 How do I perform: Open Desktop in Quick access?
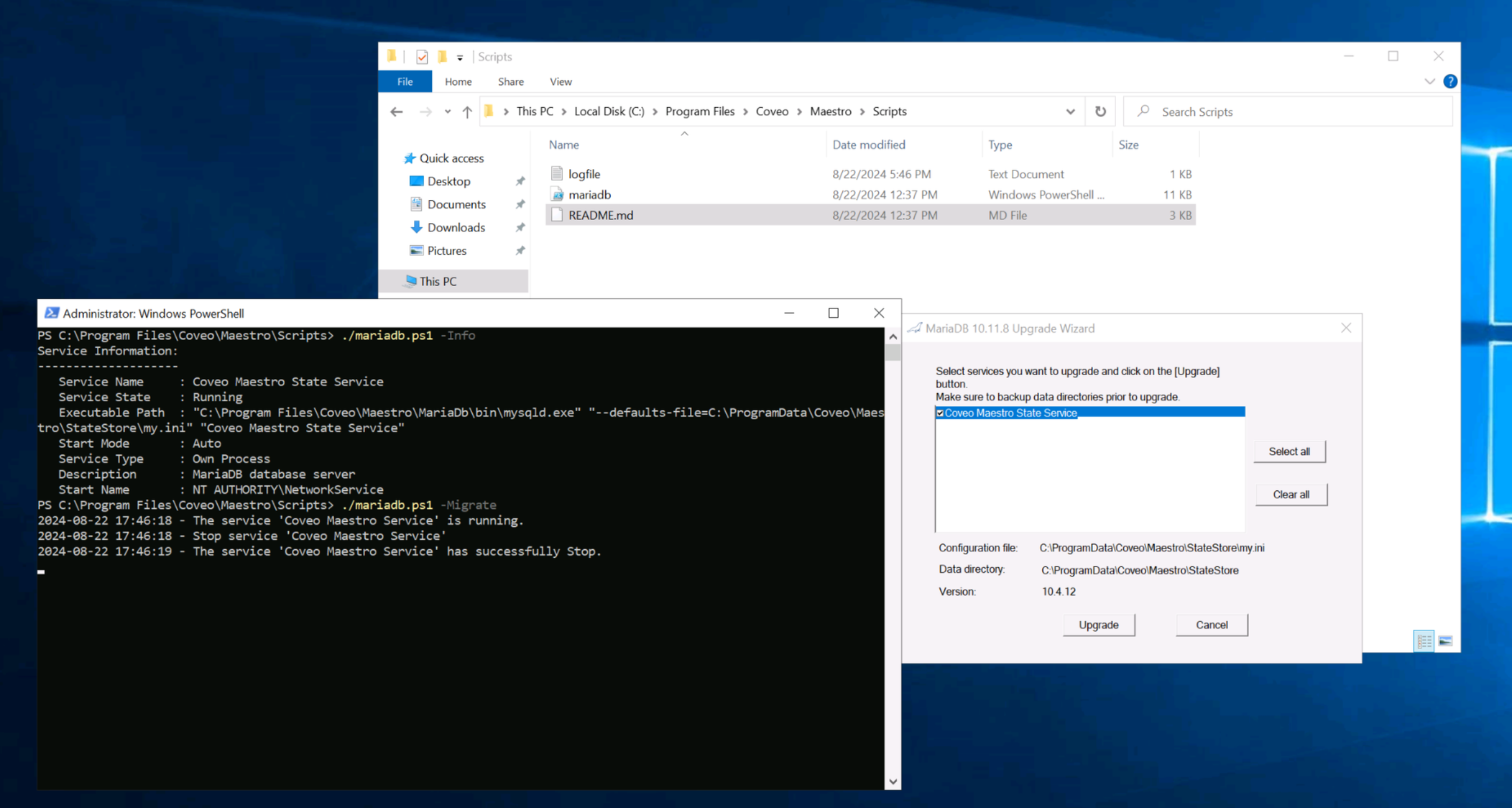pos(448,181)
